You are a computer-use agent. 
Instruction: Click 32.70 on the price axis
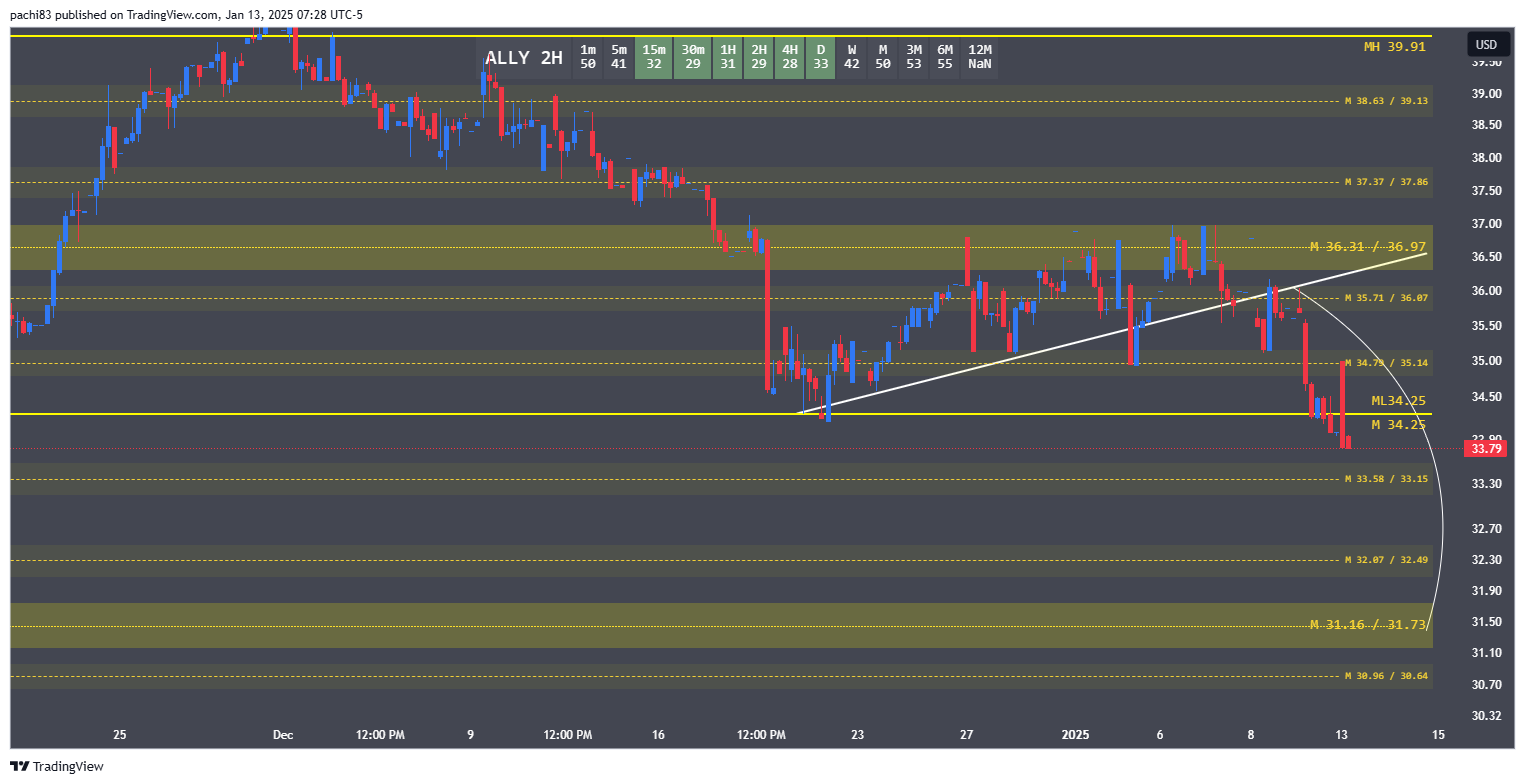[1487, 528]
